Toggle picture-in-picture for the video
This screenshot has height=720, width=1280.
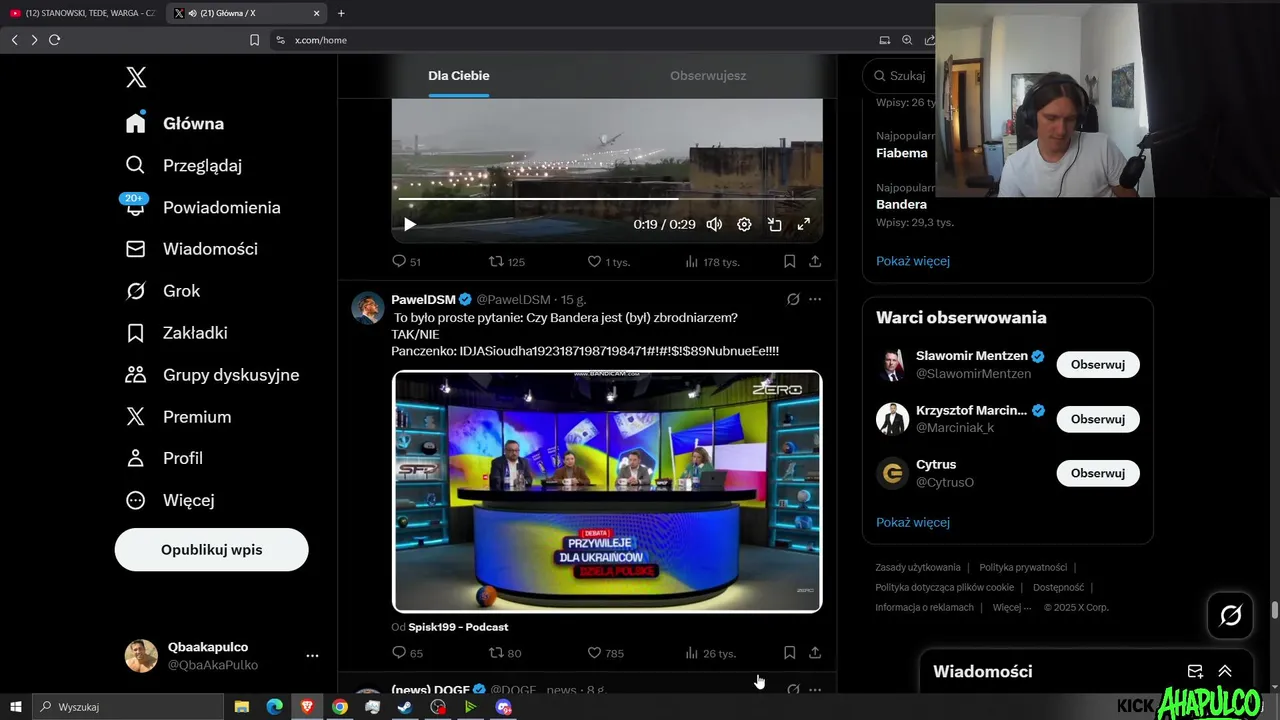(x=774, y=225)
